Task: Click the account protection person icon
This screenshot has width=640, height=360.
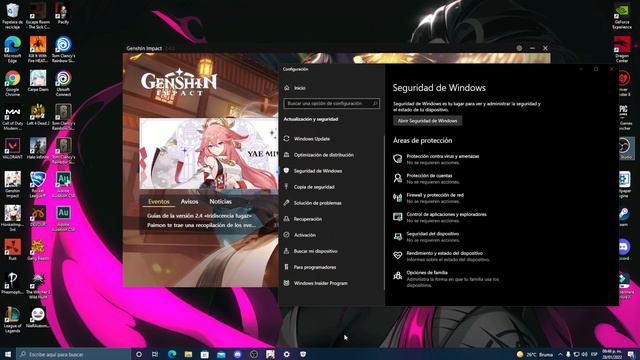Action: [398, 178]
